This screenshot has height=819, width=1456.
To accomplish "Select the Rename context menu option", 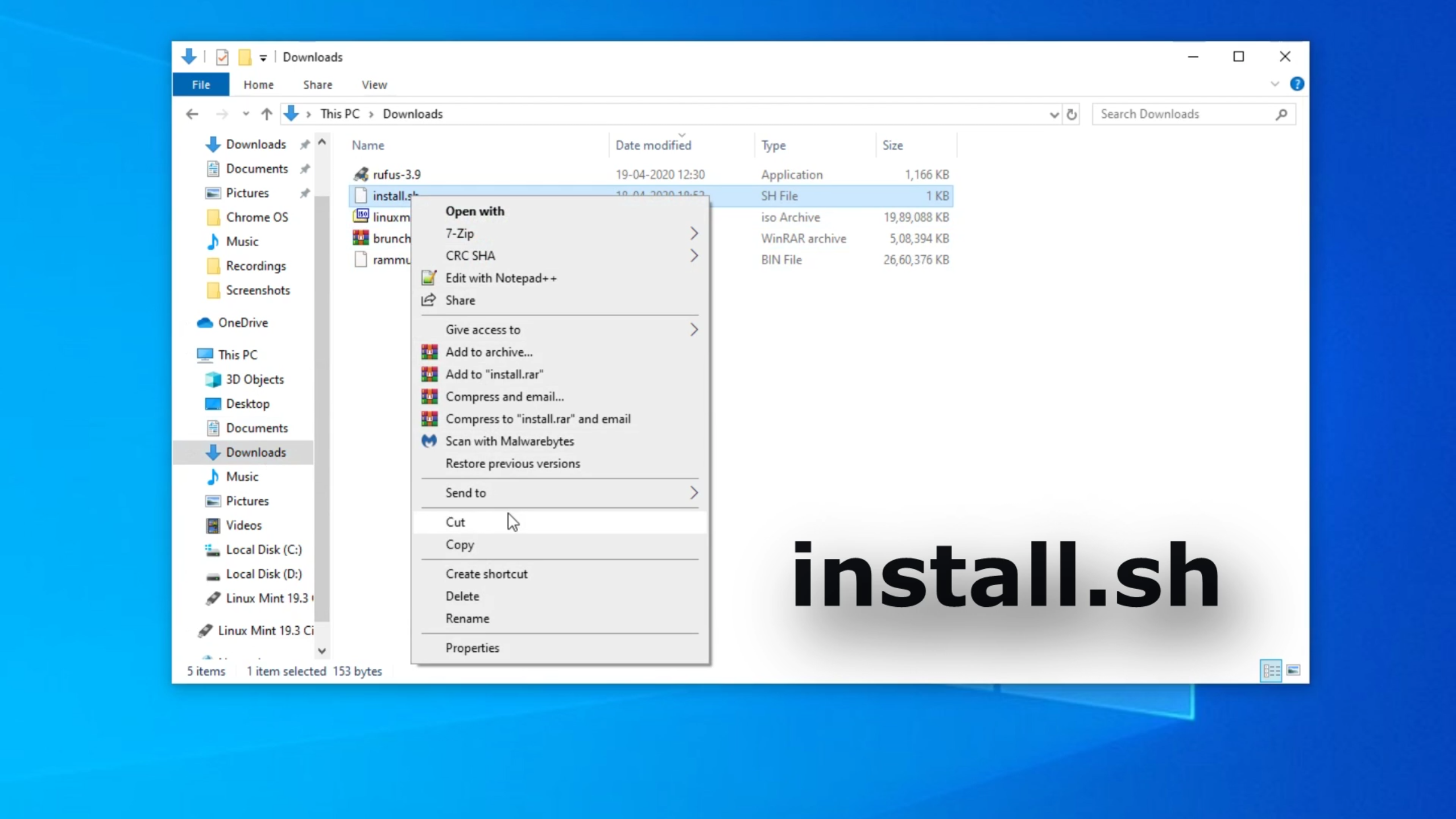I will (468, 618).
